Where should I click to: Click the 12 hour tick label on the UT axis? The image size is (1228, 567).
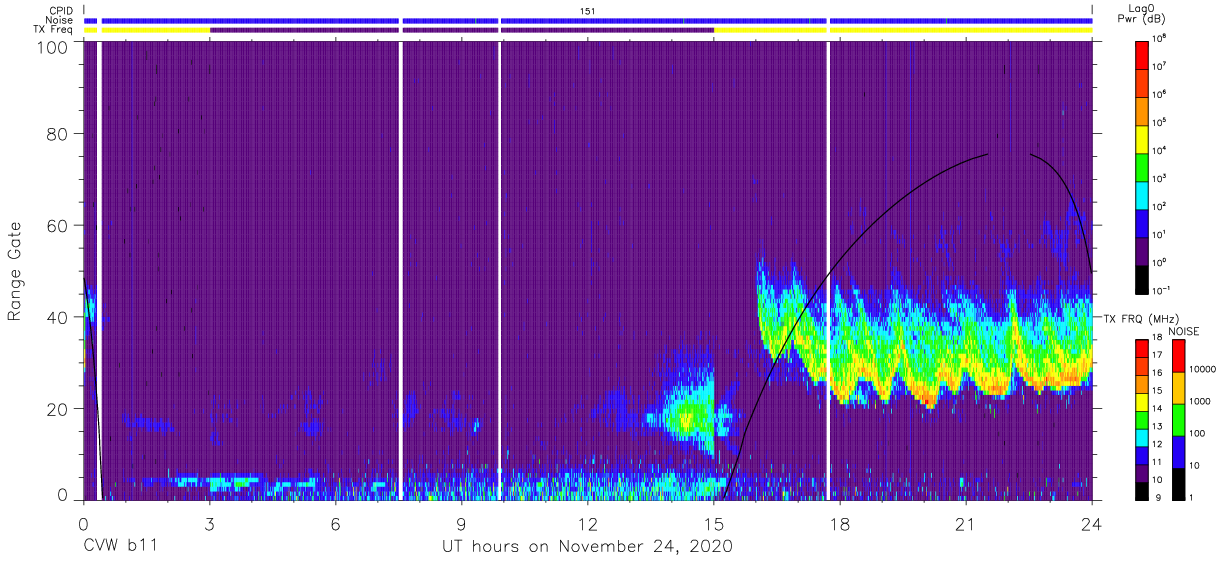point(587,522)
